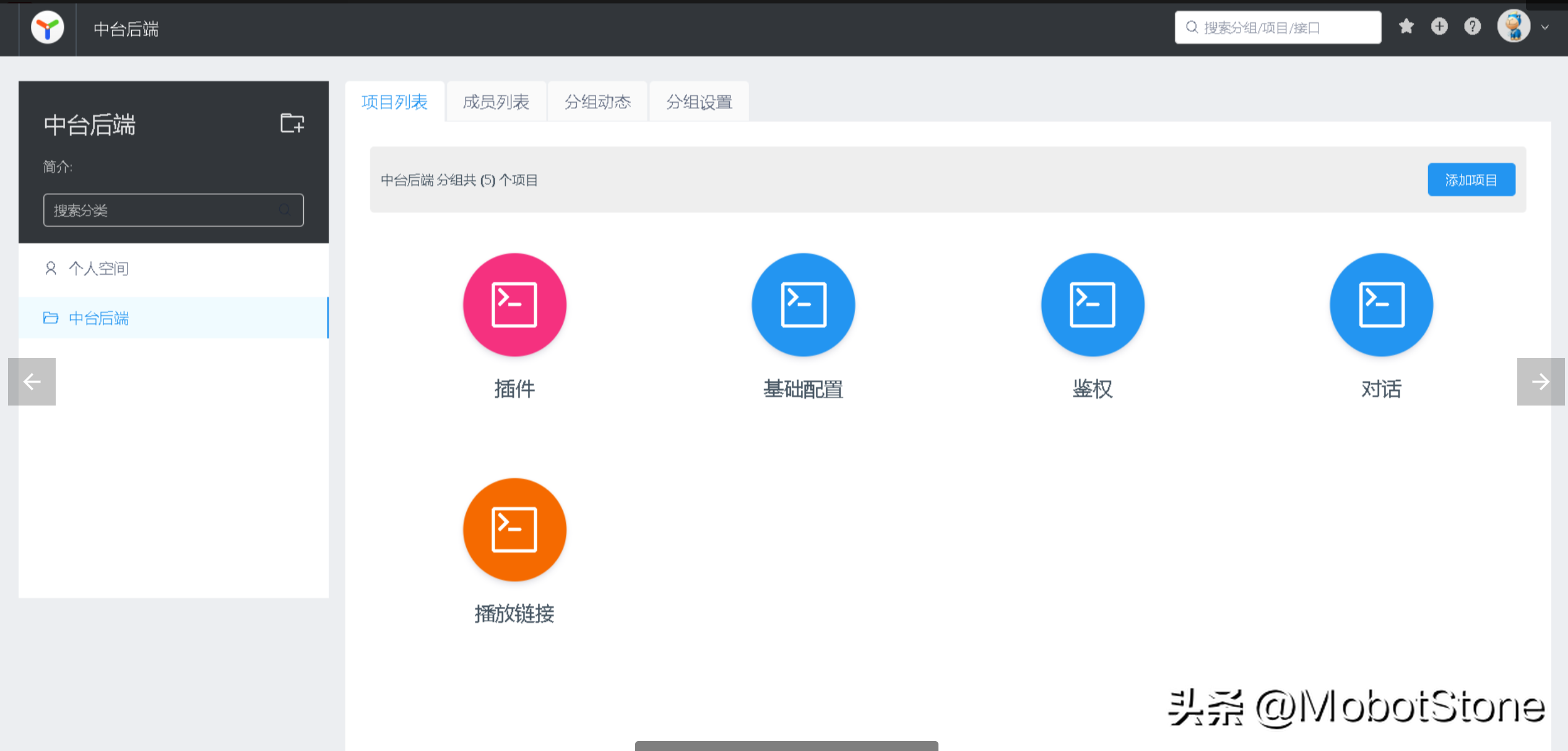1568x751 pixels.
Task: Click the left arrow panel collapse control
Action: 32,381
